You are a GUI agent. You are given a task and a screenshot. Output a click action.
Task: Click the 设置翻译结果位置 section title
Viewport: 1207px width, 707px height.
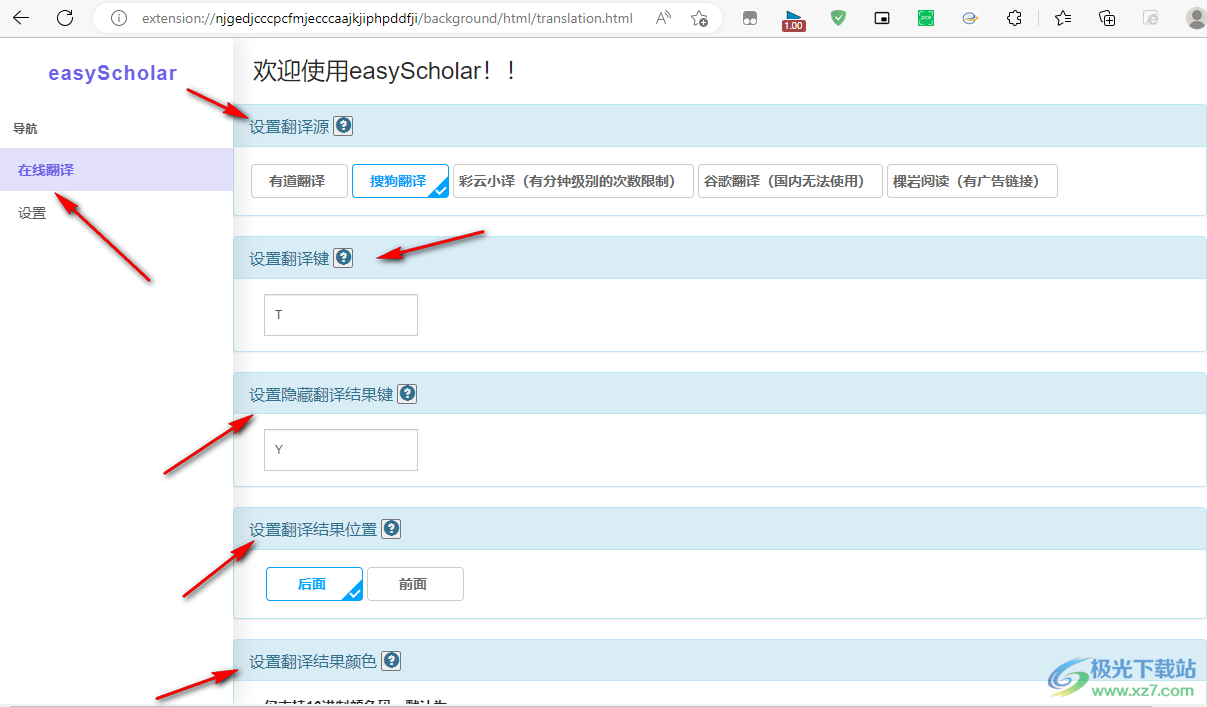click(x=313, y=529)
